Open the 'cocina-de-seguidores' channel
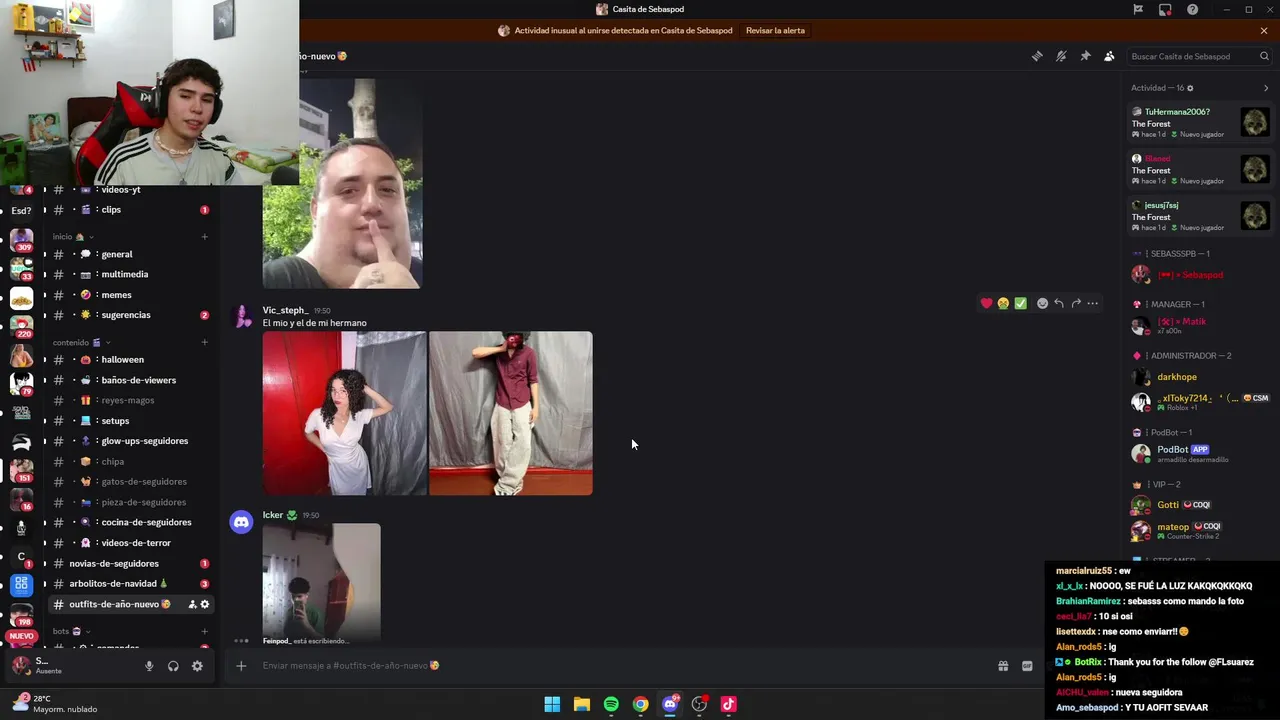The image size is (1280, 720). 129,522
